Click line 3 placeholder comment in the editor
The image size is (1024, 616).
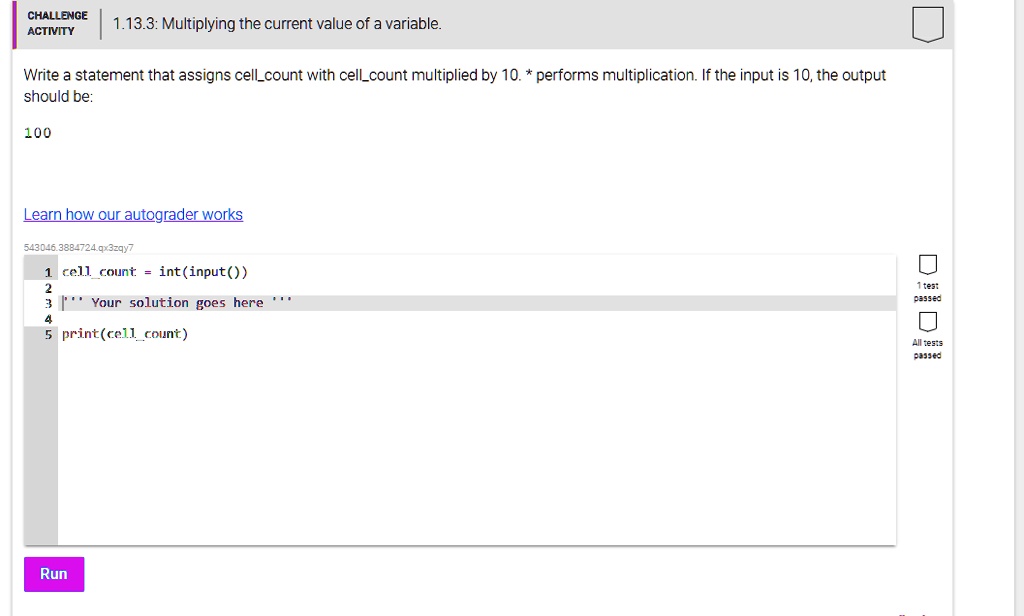click(x=176, y=302)
